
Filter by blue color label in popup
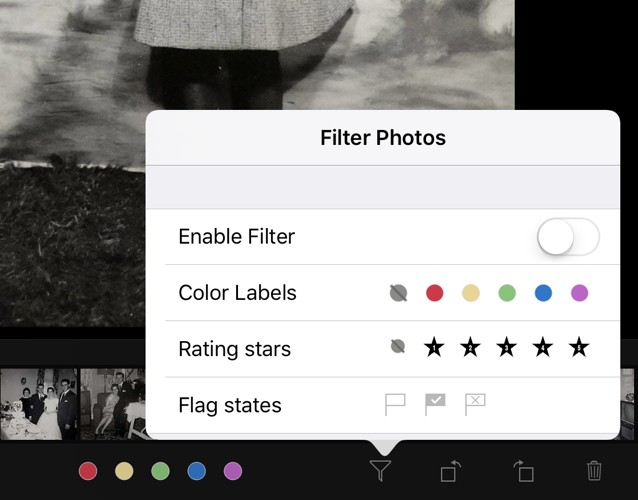pyautogui.click(x=543, y=293)
